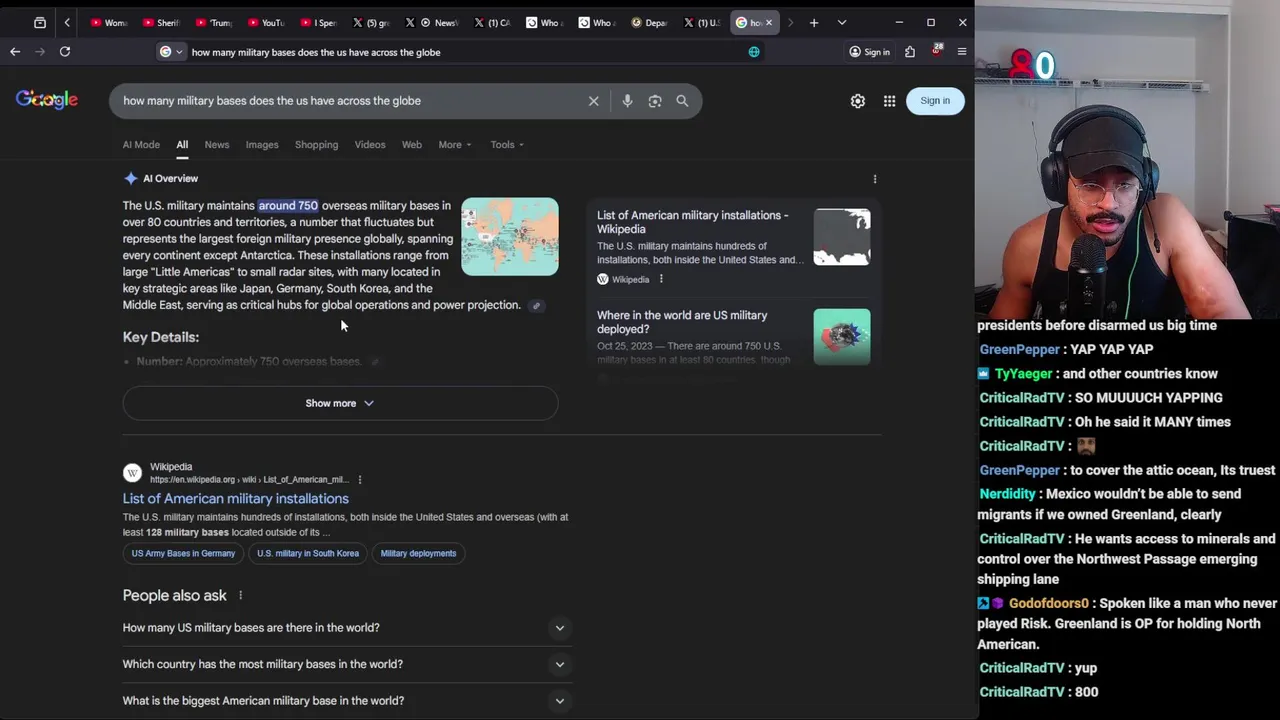1280x720 pixels.
Task: Open the More search filters dropdown
Action: (455, 145)
